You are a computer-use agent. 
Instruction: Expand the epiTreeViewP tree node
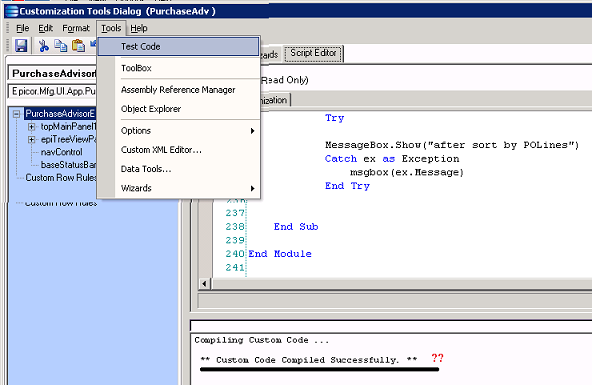pyautogui.click(x=32, y=140)
